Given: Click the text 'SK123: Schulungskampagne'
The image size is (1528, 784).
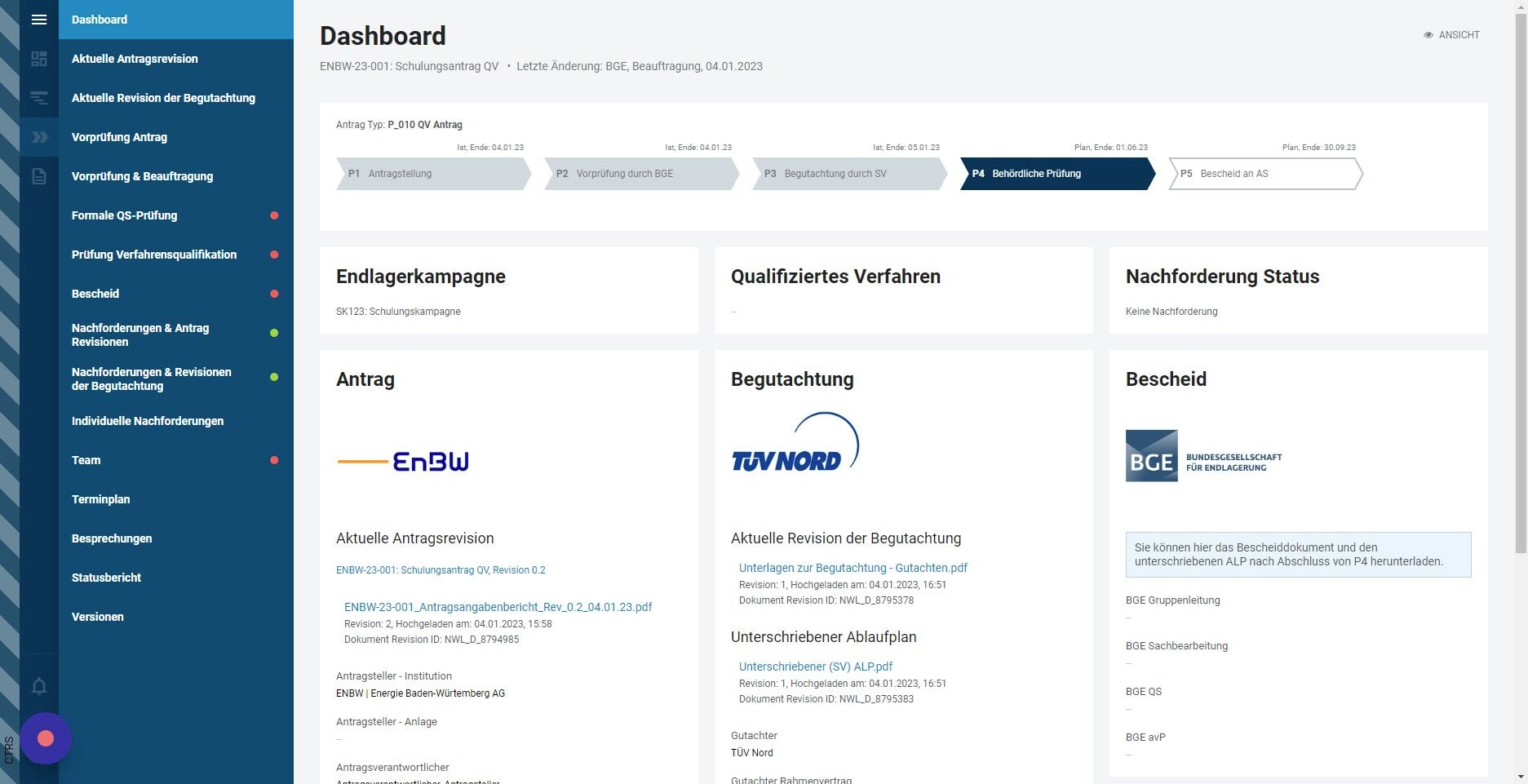Looking at the screenshot, I should click(x=398, y=312).
